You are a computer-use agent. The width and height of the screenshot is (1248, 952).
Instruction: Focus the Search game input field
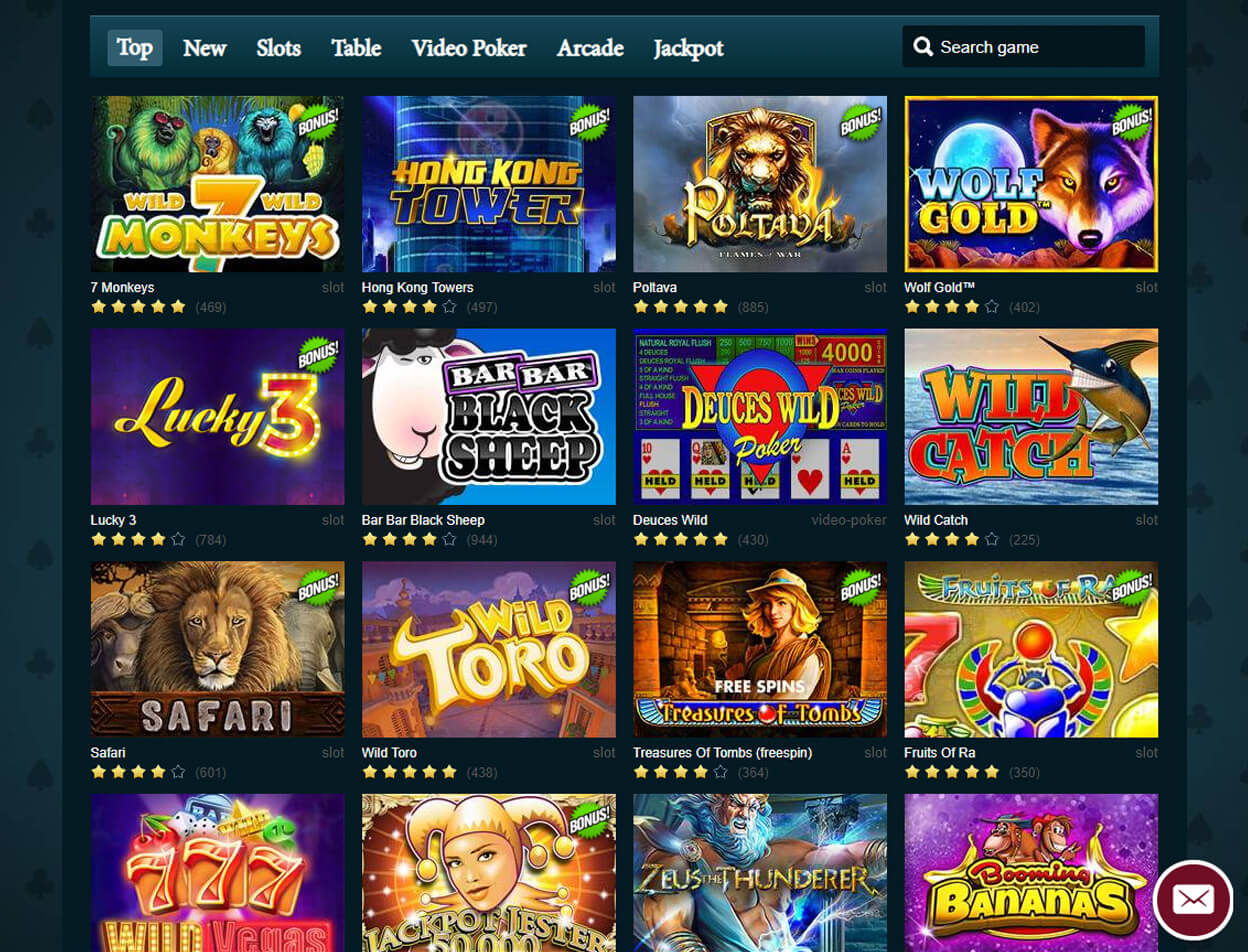pos(1023,47)
